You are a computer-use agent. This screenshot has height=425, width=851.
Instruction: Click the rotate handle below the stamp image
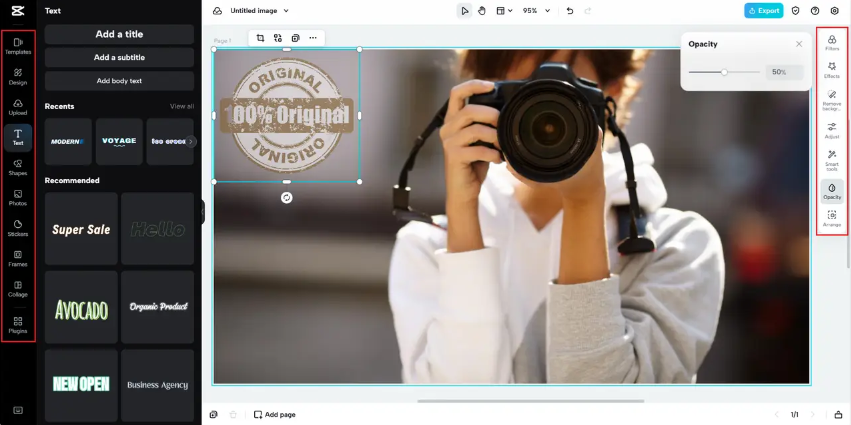(287, 198)
